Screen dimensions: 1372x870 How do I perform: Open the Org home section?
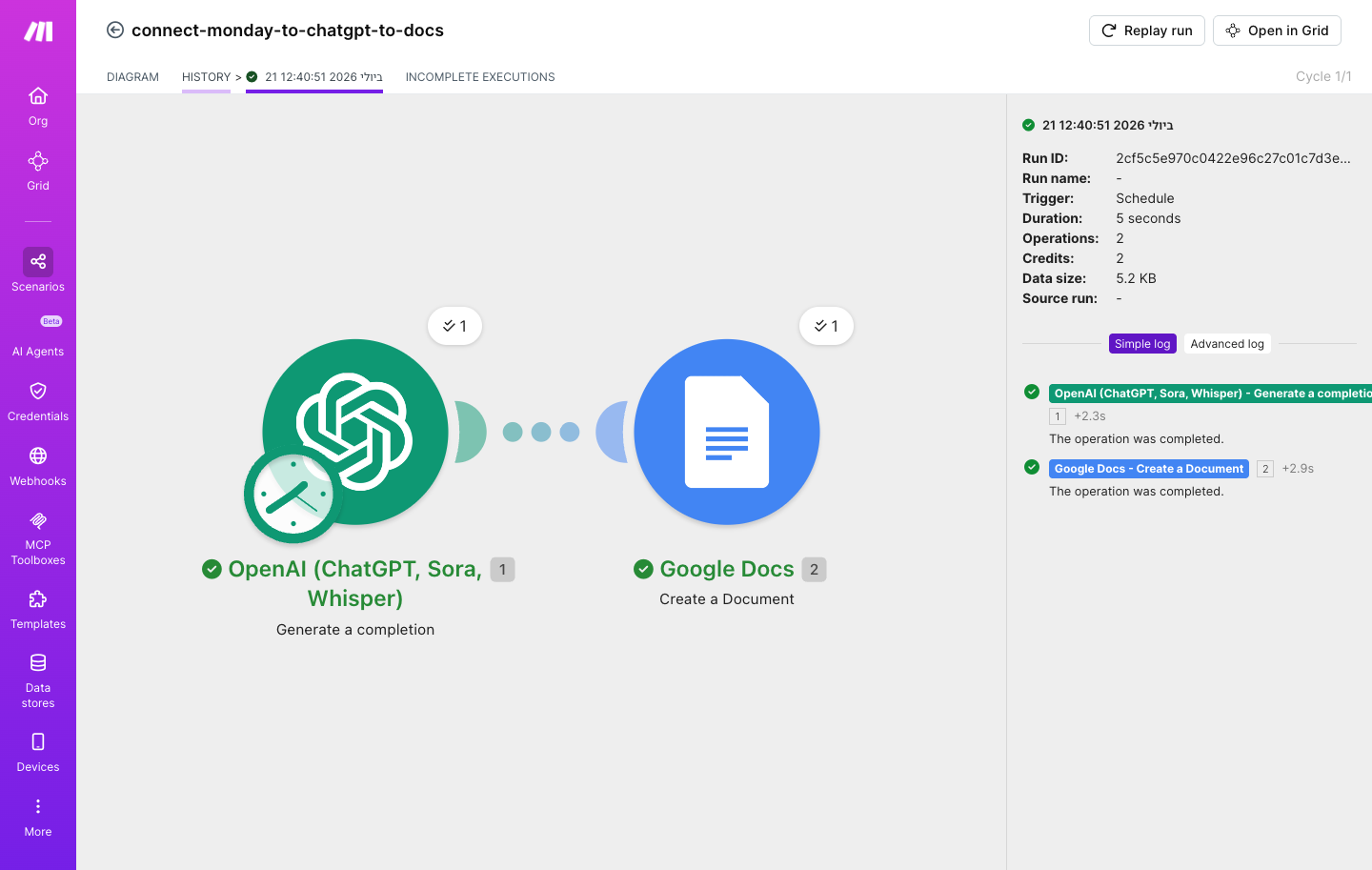click(x=38, y=106)
